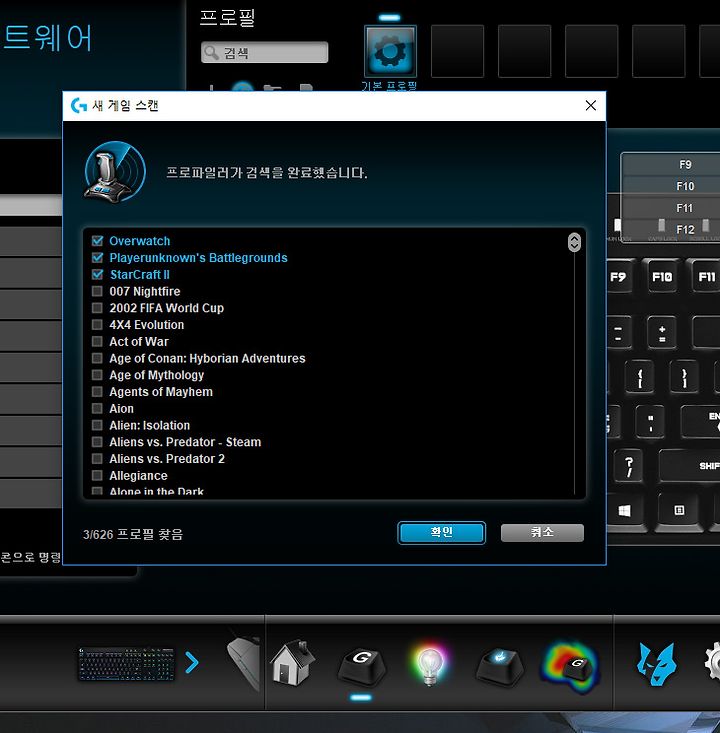Viewport: 720px width, 733px height.
Task: Select F11 in the key list panel
Action: [671, 208]
